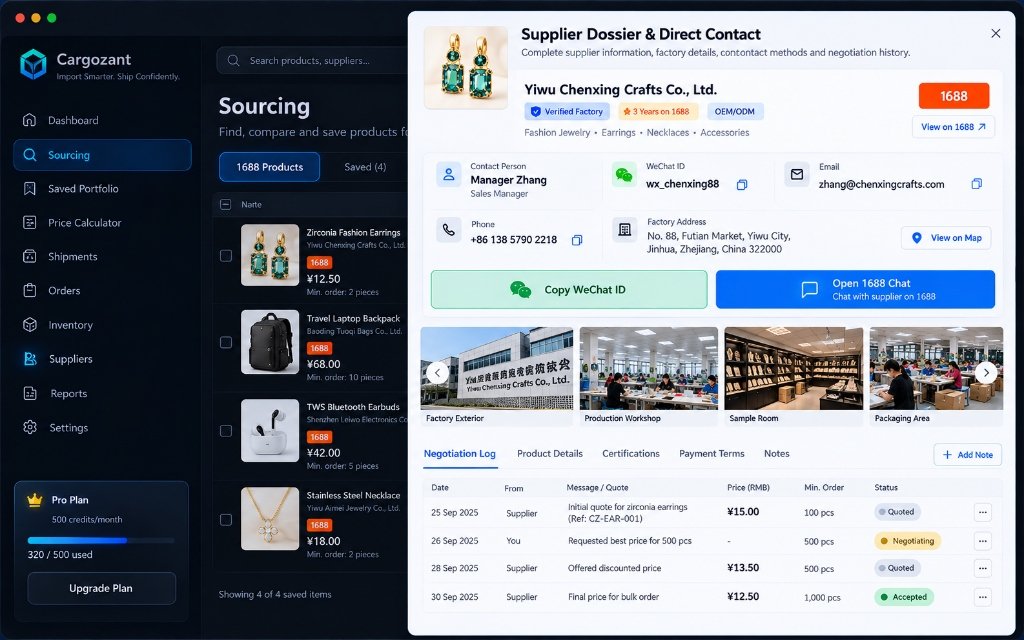Switch to the Product Details tab
1024x640 pixels.
tap(550, 454)
